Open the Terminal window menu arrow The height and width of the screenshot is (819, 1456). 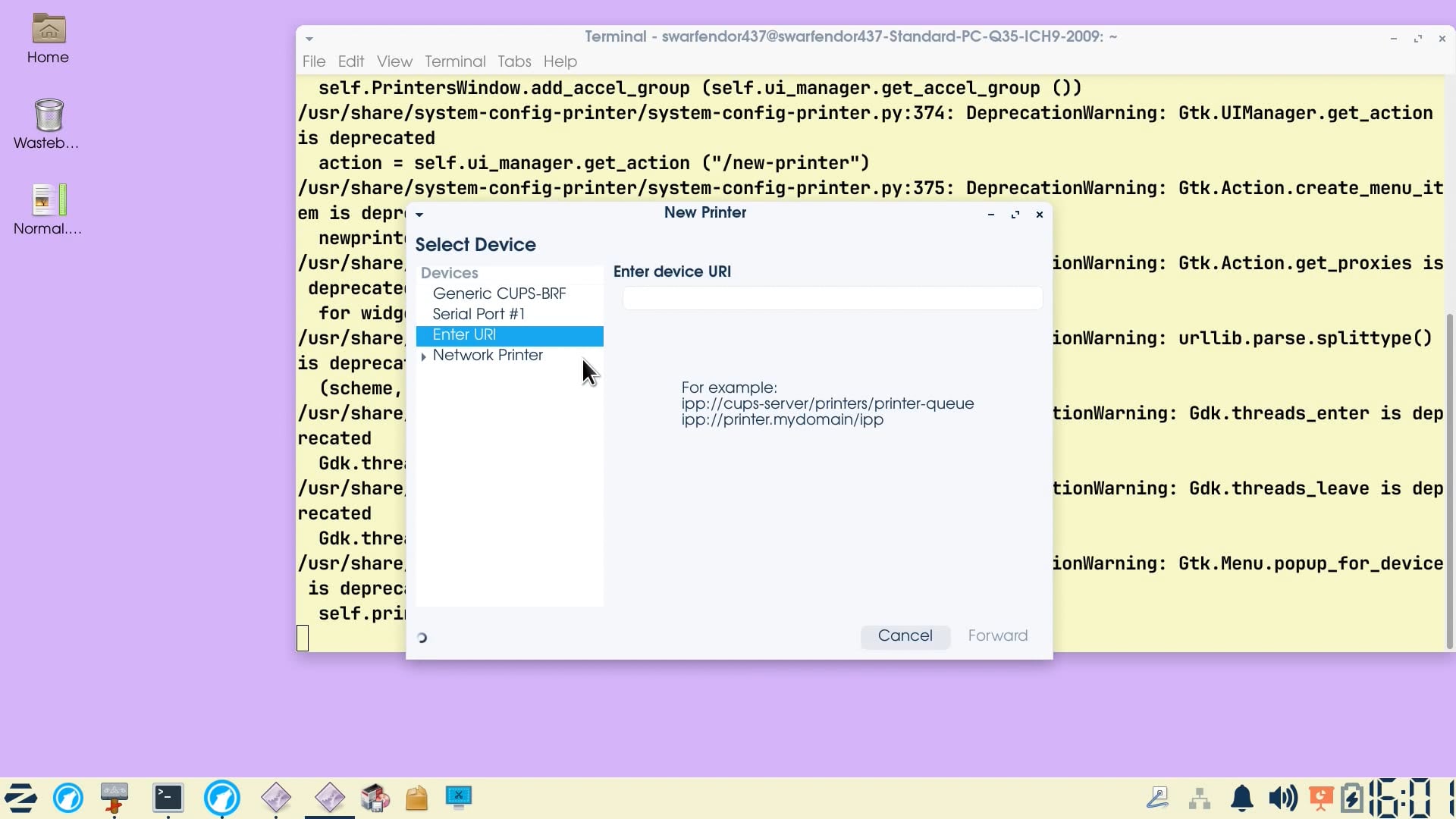pyautogui.click(x=309, y=39)
